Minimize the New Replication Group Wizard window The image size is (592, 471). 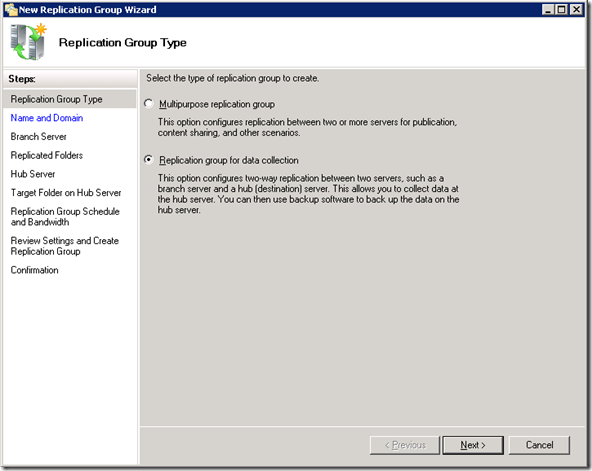tap(548, 9)
